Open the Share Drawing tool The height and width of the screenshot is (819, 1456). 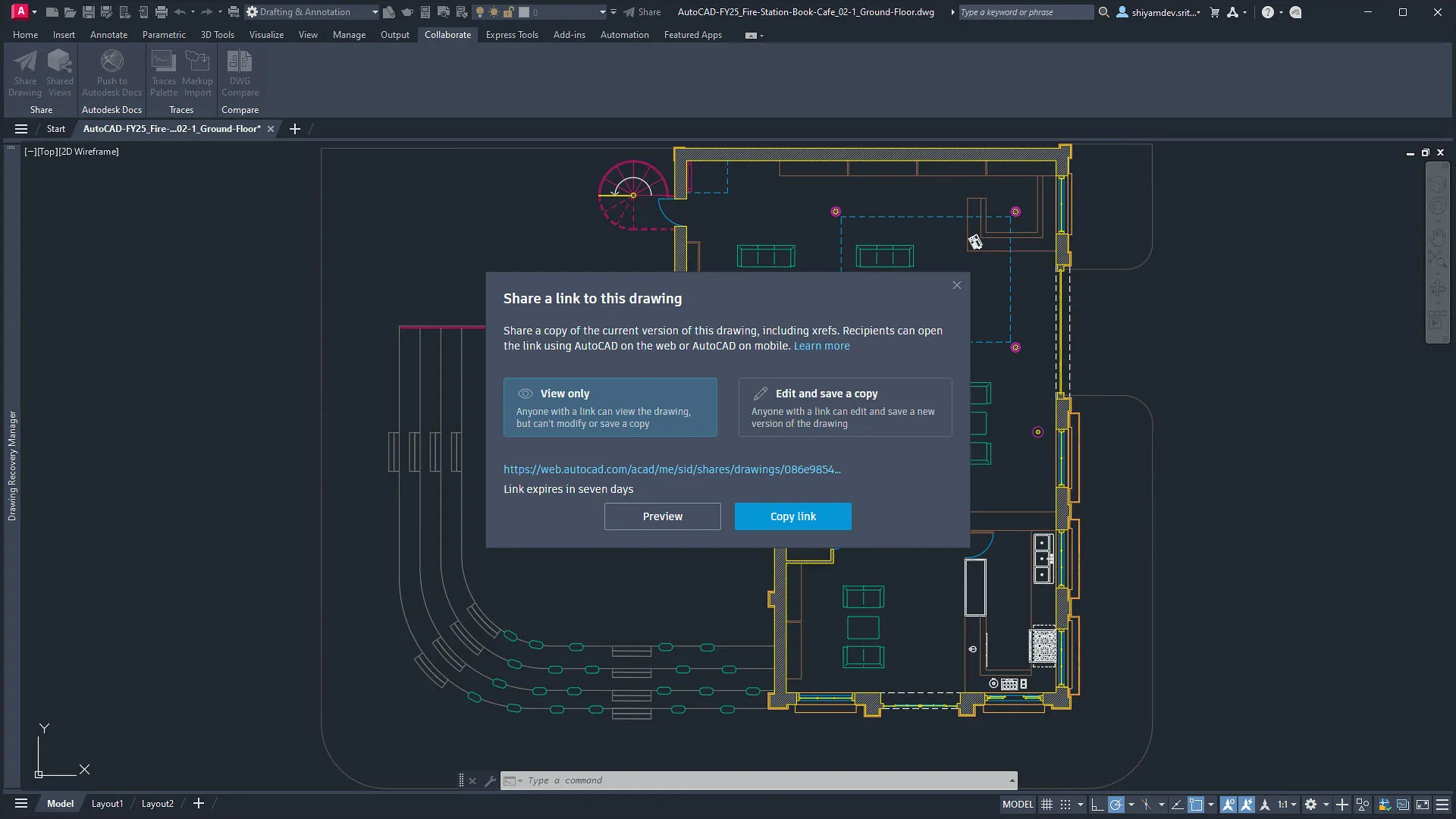[x=25, y=72]
